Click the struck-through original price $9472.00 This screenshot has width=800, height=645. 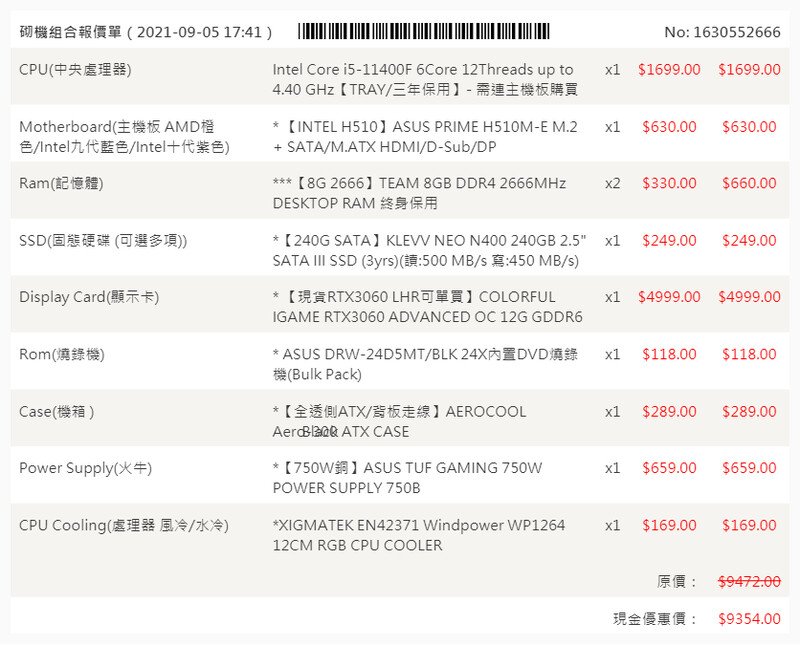pyautogui.click(x=749, y=582)
